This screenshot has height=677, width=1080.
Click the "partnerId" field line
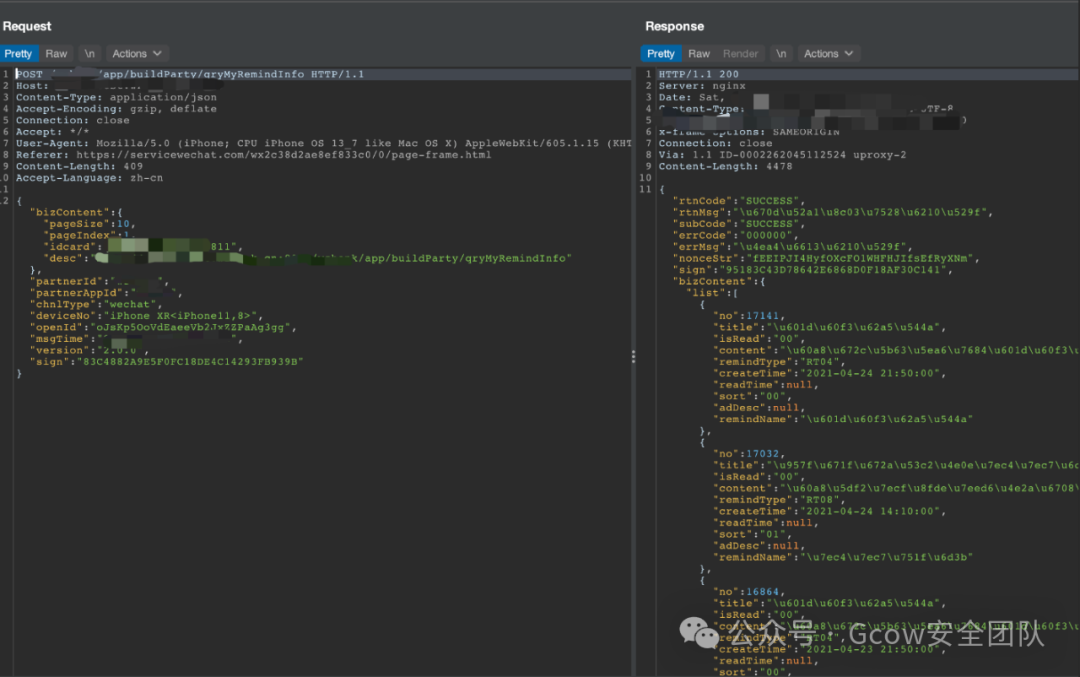pos(99,281)
